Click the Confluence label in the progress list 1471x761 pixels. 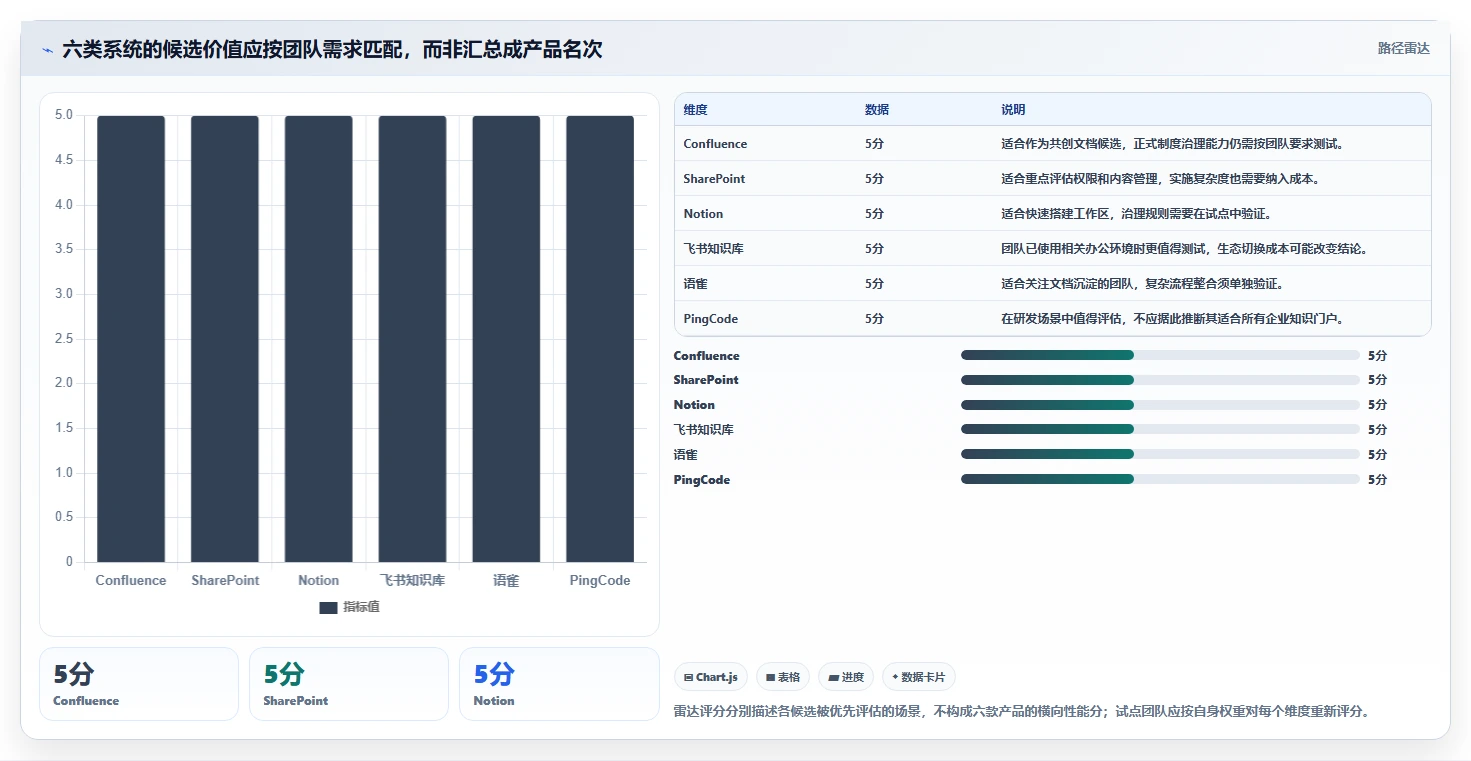pos(707,356)
